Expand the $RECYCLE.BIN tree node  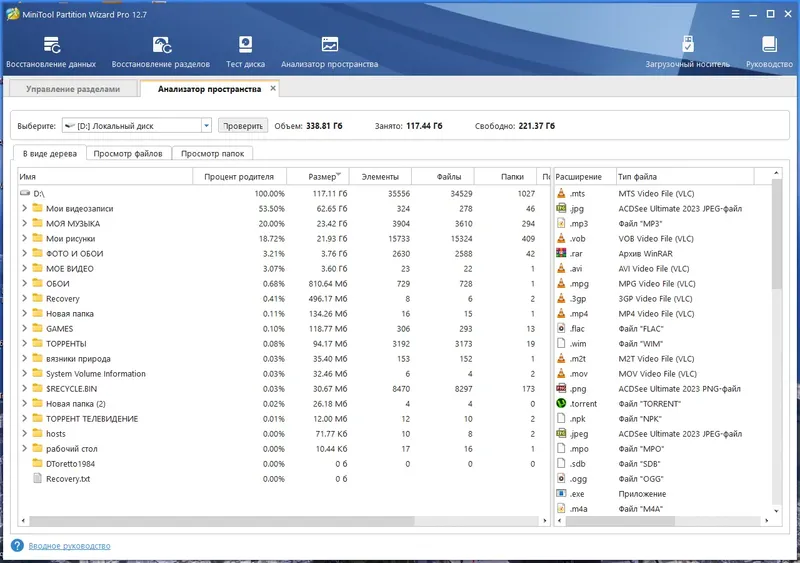click(24, 389)
